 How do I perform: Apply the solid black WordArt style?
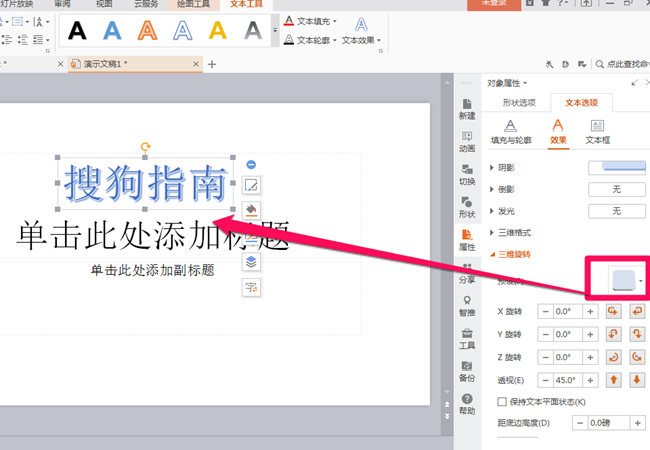pyautogui.click(x=77, y=31)
